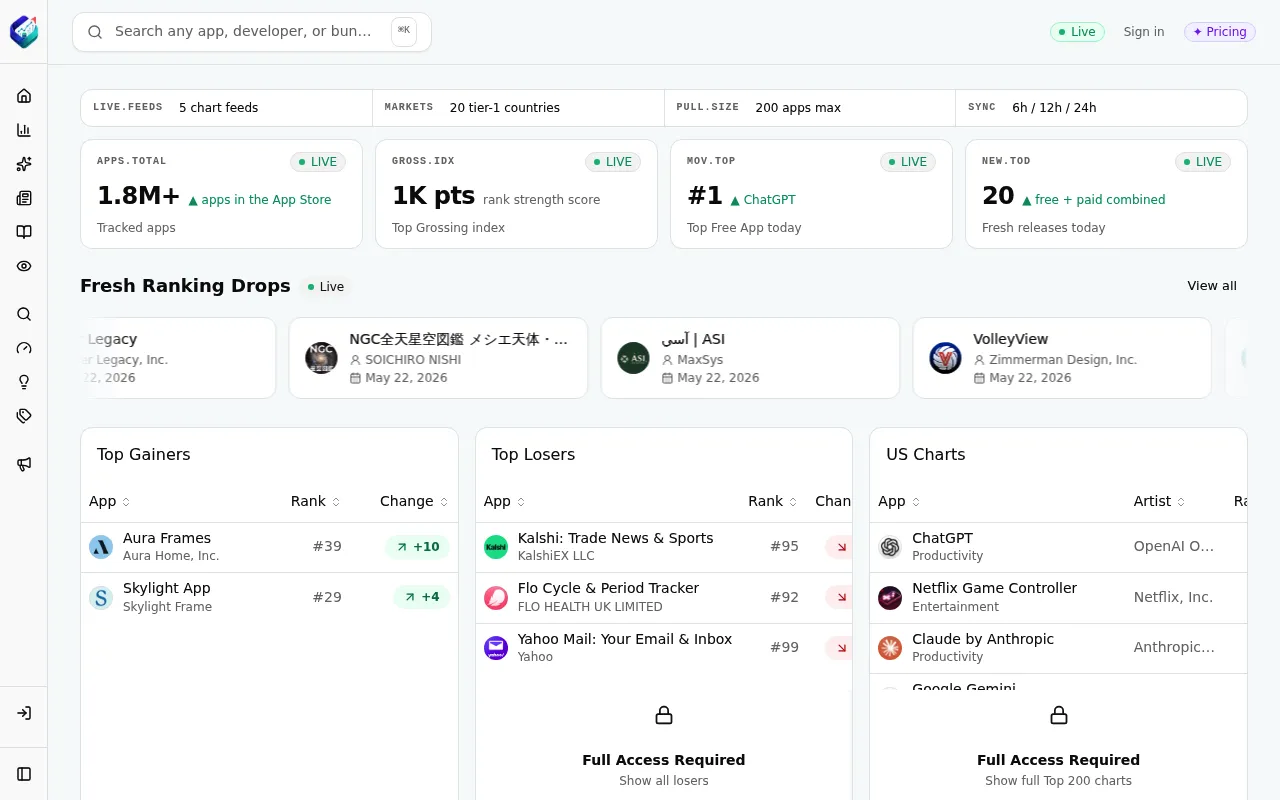
Task: Sort Top Gainers by App column
Action: (110, 501)
